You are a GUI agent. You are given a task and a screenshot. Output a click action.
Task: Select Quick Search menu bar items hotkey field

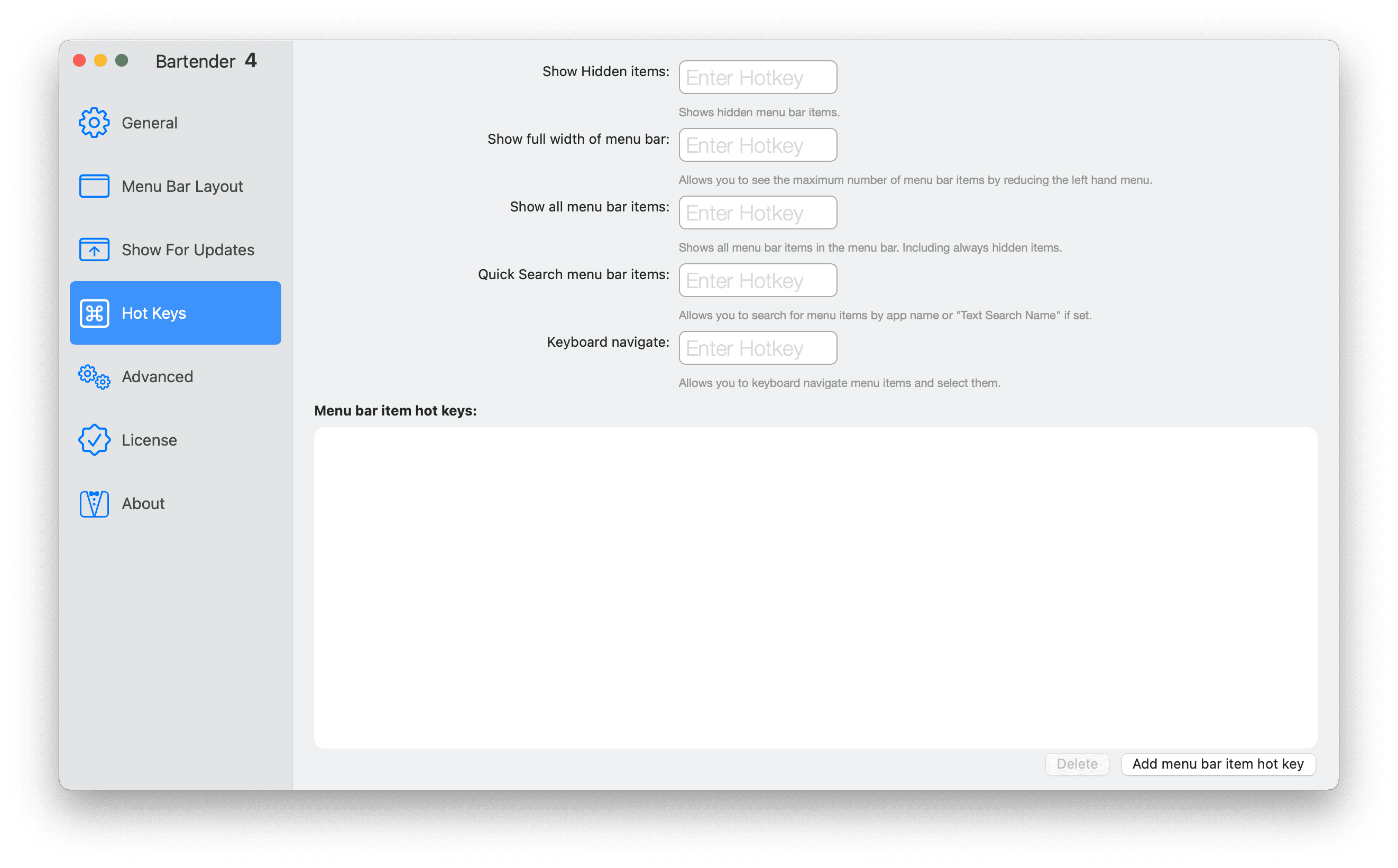click(x=756, y=280)
